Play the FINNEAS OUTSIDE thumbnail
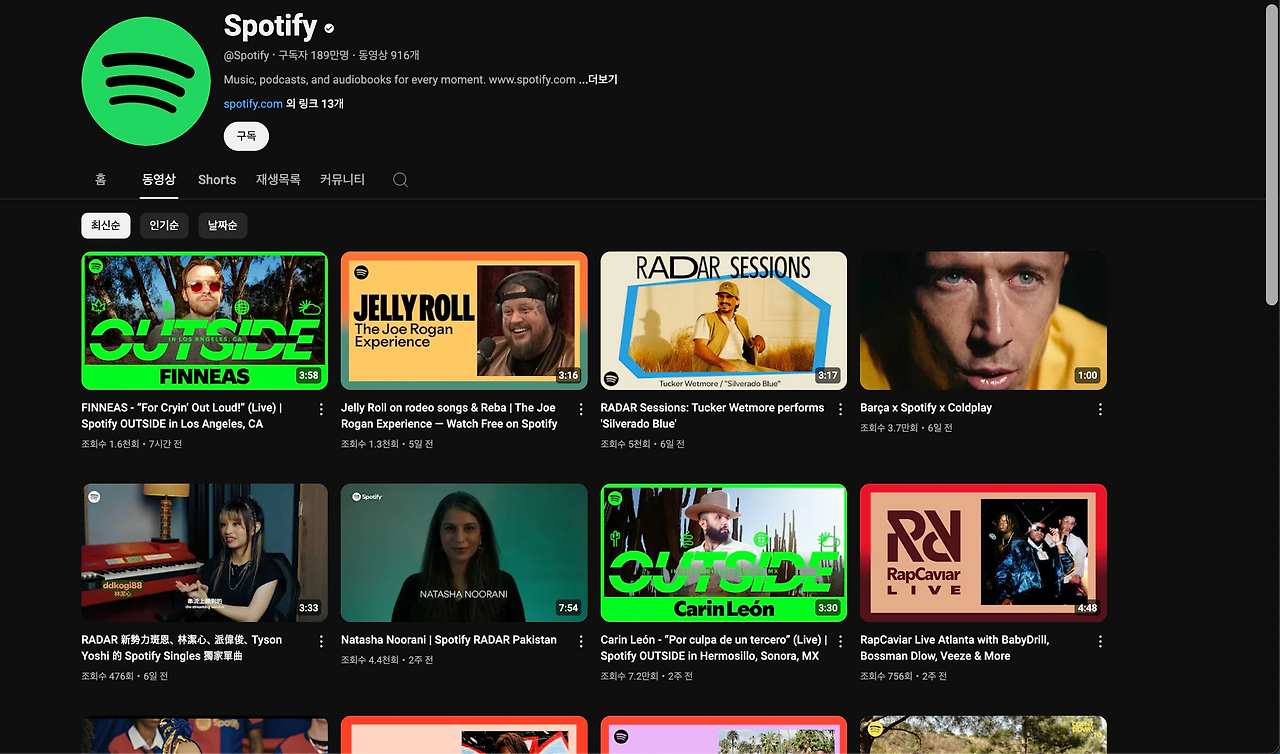This screenshot has height=754, width=1280. (x=205, y=321)
